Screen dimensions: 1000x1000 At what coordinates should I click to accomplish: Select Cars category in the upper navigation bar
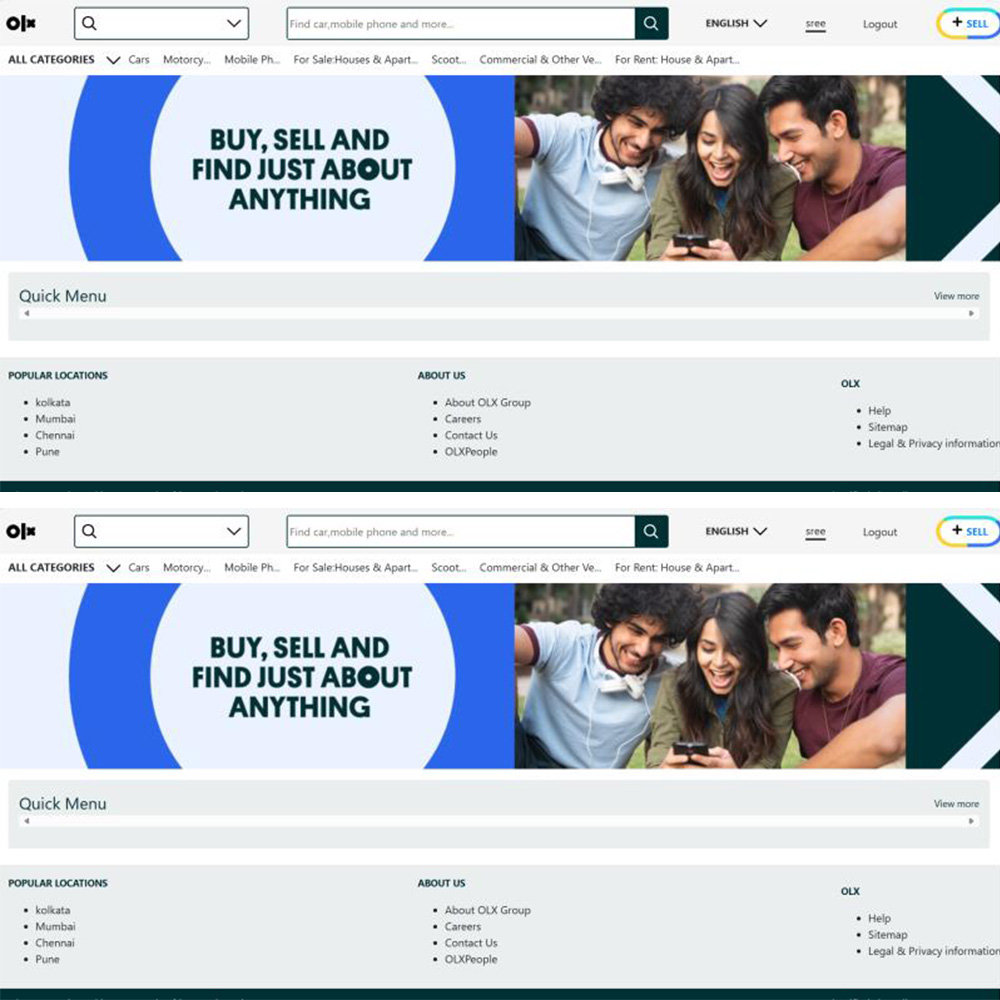click(x=139, y=60)
